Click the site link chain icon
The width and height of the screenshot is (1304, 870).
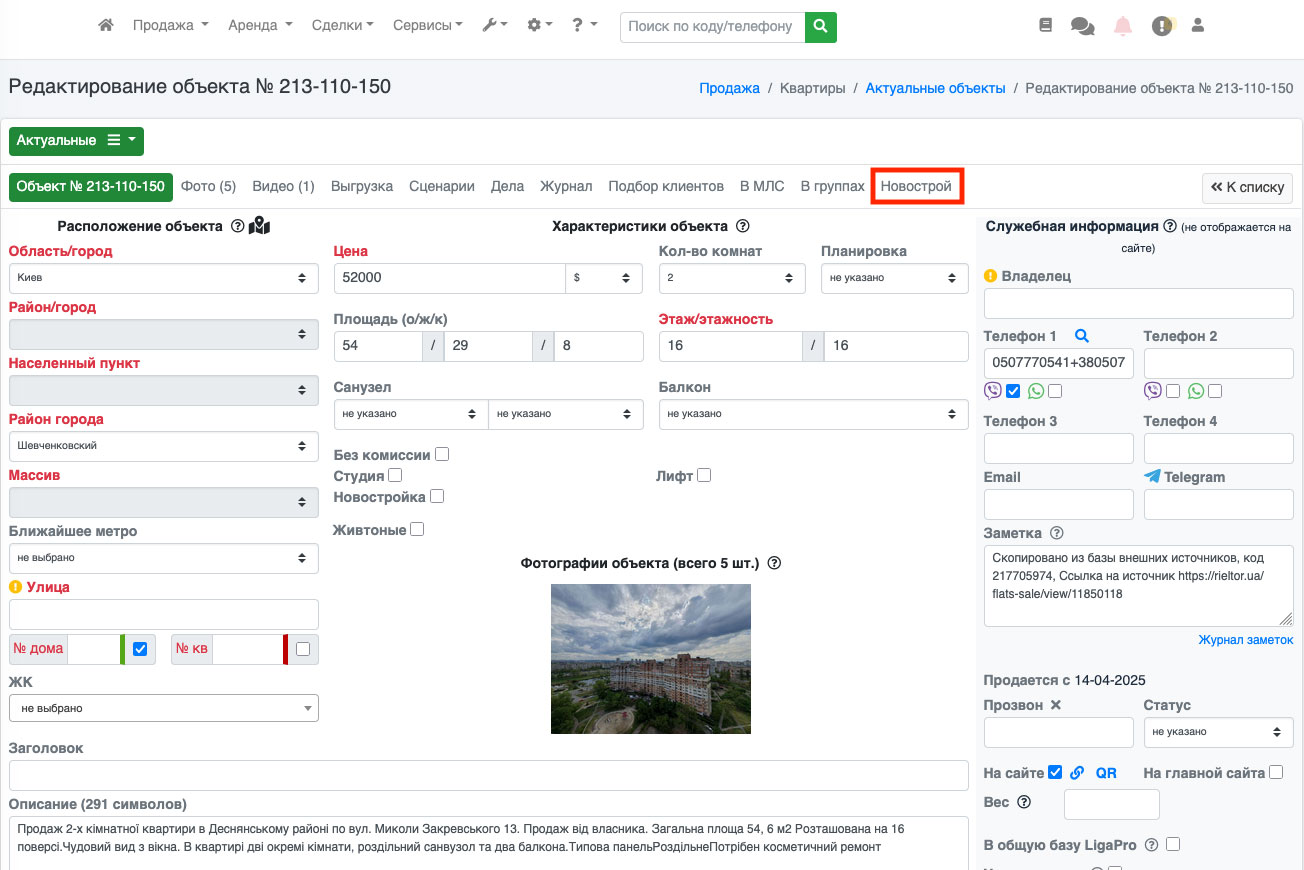[x=1077, y=773]
